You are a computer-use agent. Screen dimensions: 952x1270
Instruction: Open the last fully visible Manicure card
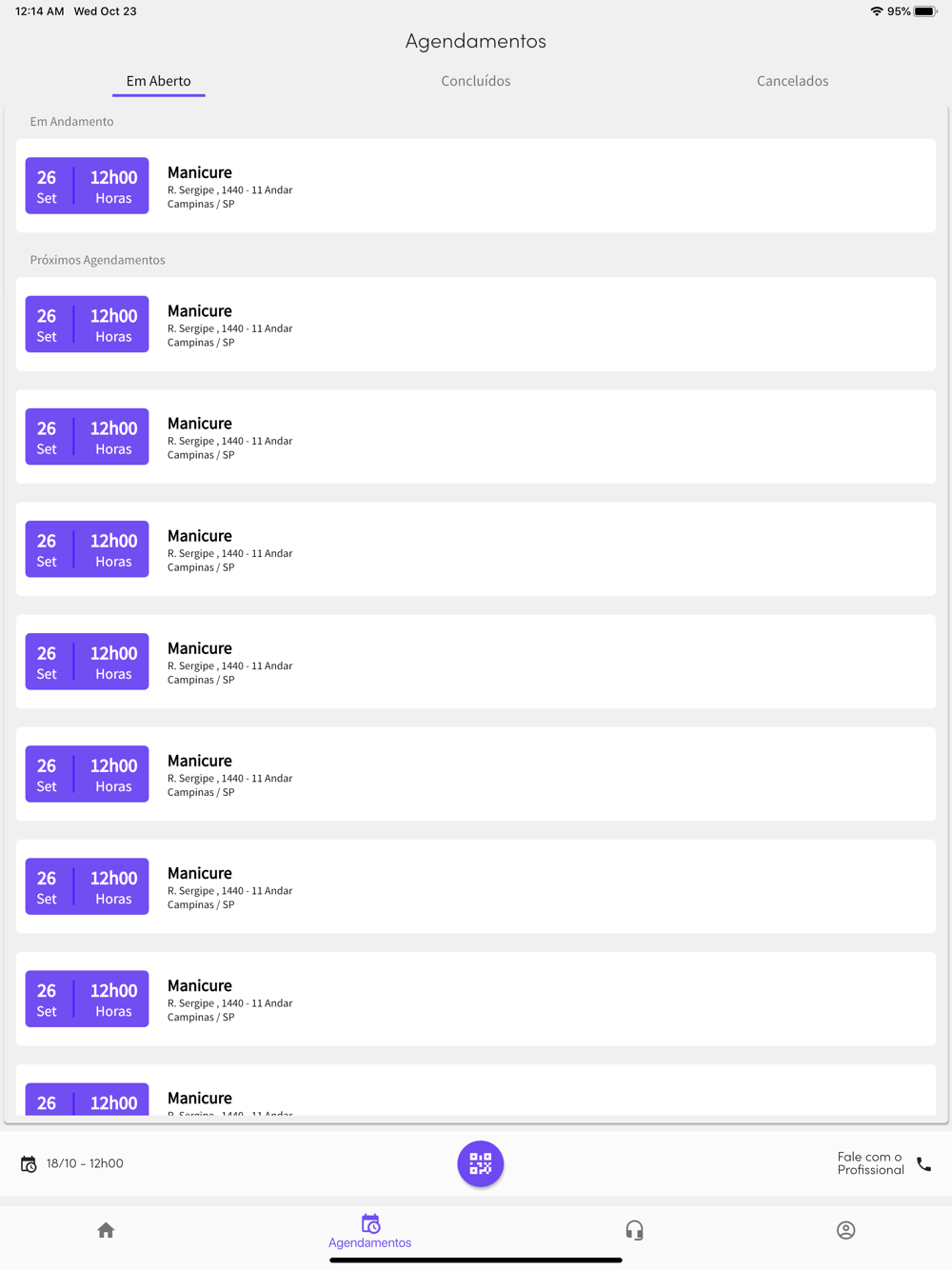(x=476, y=999)
